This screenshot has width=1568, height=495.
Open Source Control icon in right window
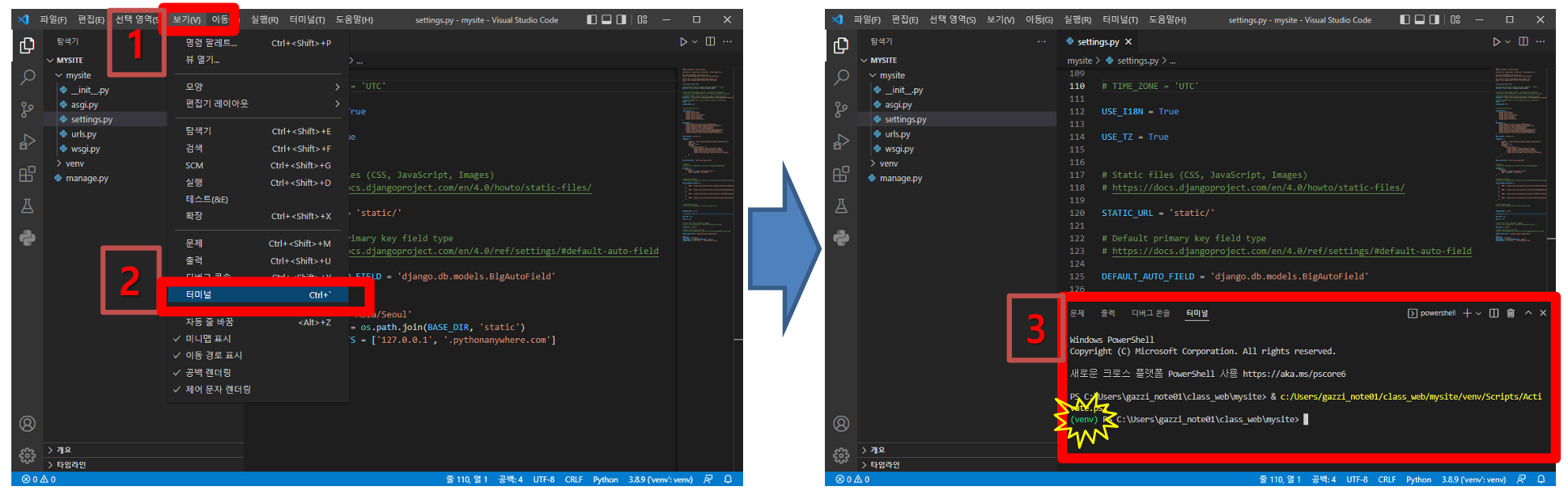(x=842, y=109)
